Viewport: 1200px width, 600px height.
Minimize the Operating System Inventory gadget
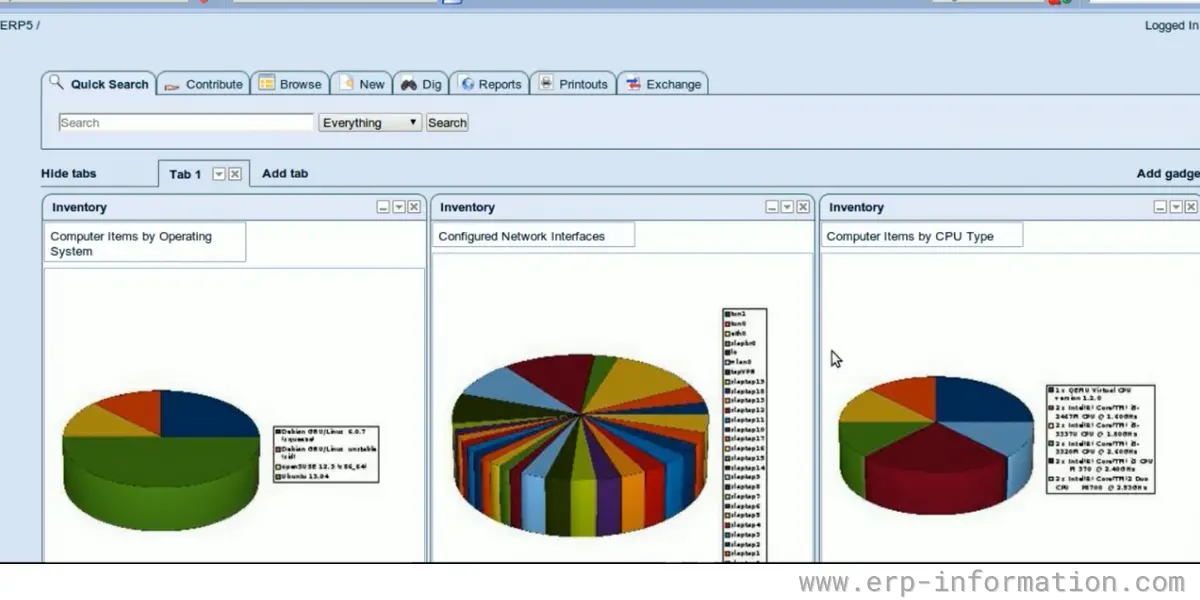383,207
